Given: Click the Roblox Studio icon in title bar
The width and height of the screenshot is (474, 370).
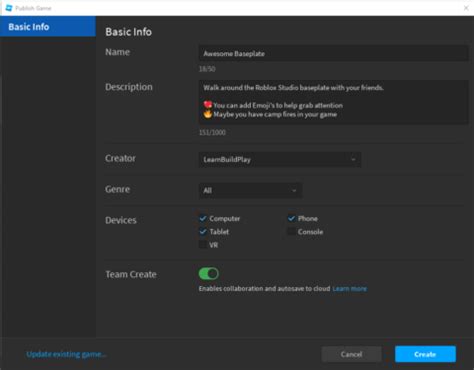Looking at the screenshot, I should click(x=9, y=8).
